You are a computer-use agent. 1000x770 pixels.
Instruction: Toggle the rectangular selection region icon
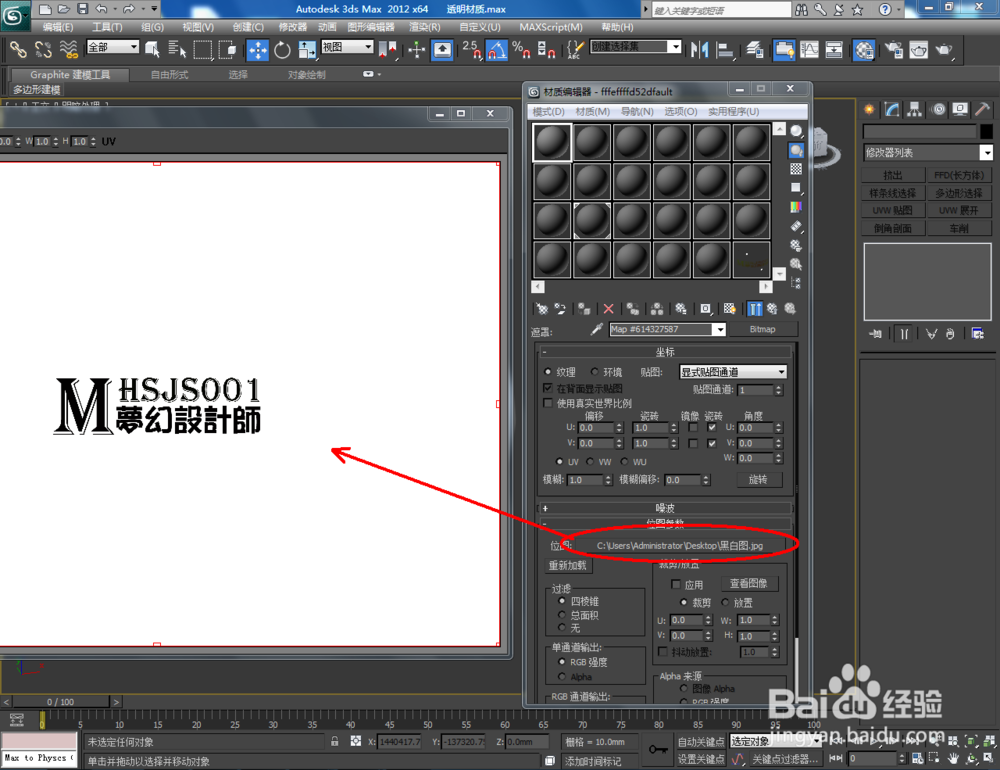click(x=202, y=49)
